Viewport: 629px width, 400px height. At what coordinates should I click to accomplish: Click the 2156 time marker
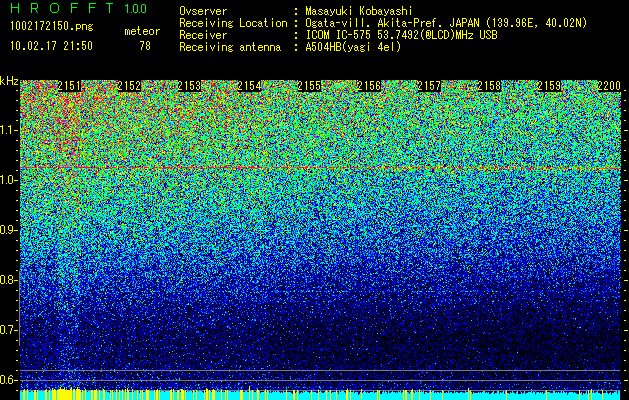click(x=369, y=86)
